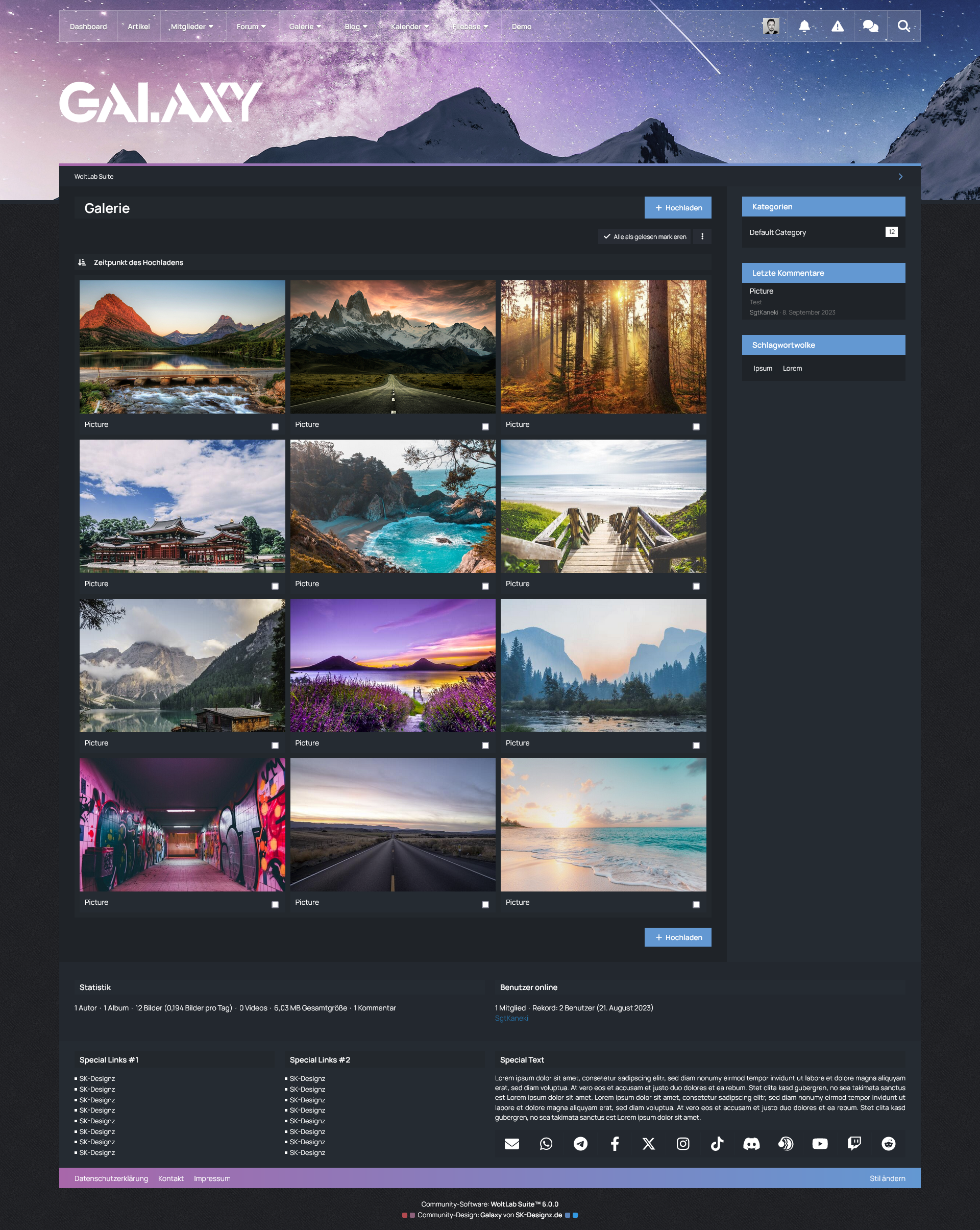Click the search magnifier icon
Viewport: 980px width, 1230px height.
pyautogui.click(x=903, y=26)
